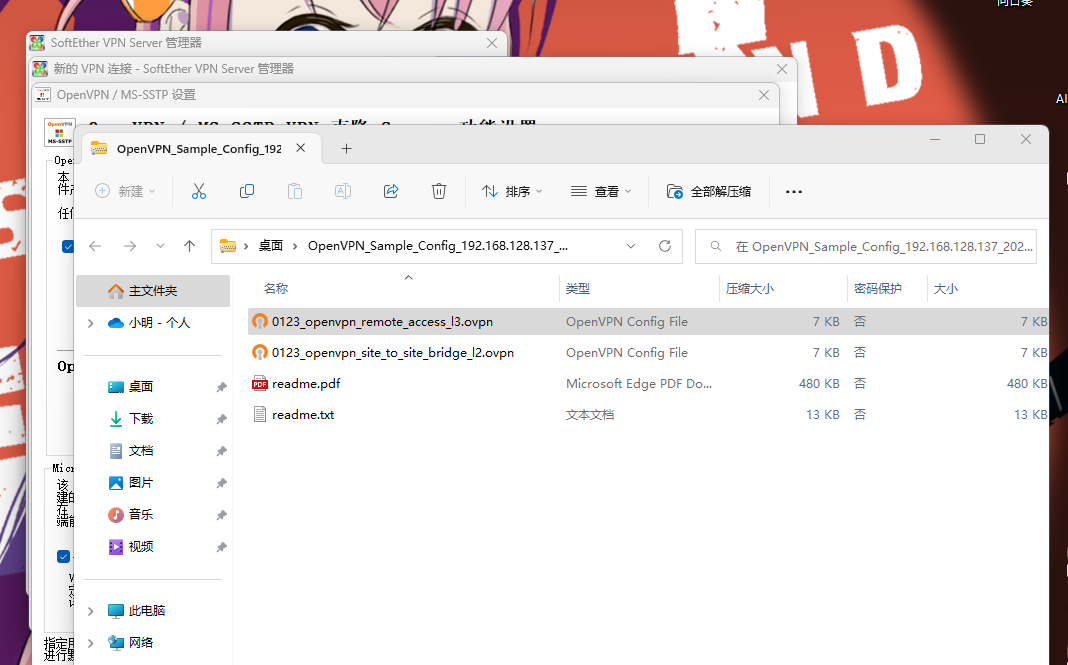Viewport: 1068px width, 665px height.
Task: Click the search box in Explorer
Action: (866, 246)
